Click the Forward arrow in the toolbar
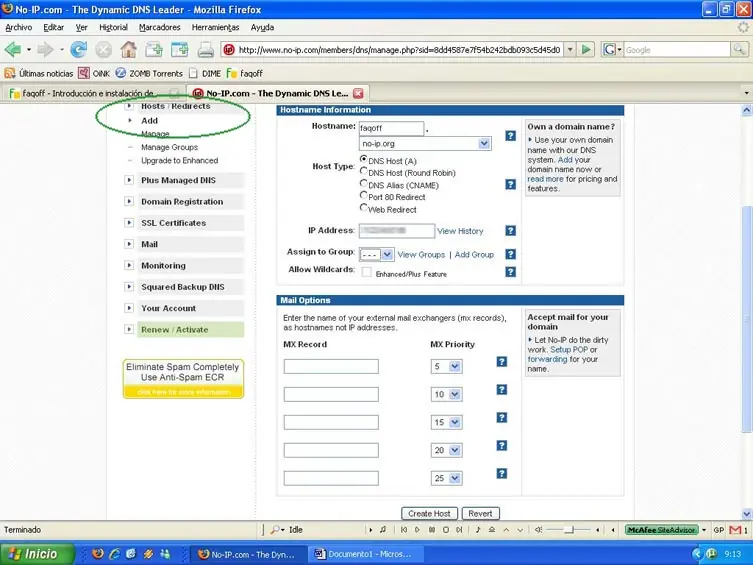The width and height of the screenshot is (753, 565). tap(45, 49)
